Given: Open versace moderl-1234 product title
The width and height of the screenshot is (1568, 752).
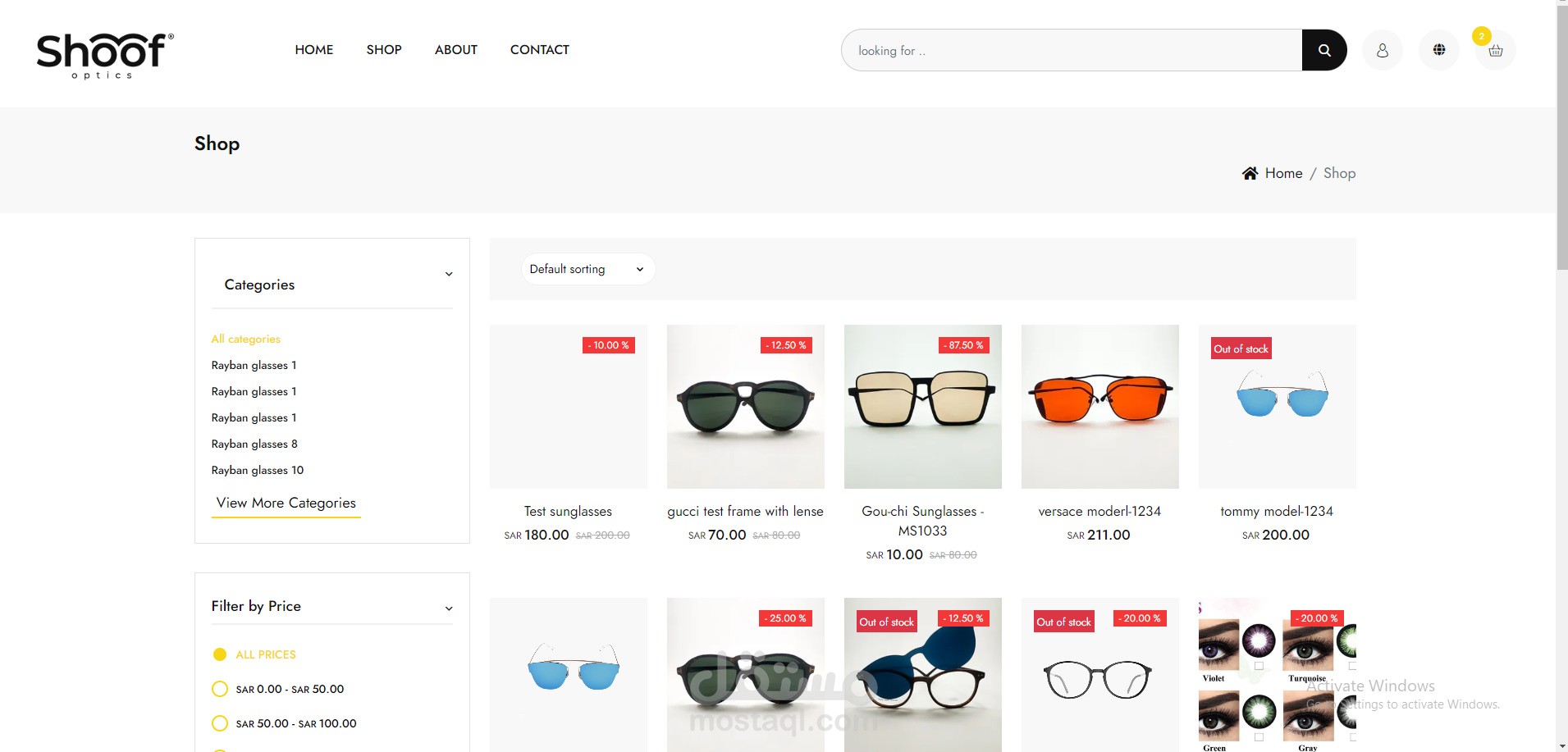Looking at the screenshot, I should 1099,511.
